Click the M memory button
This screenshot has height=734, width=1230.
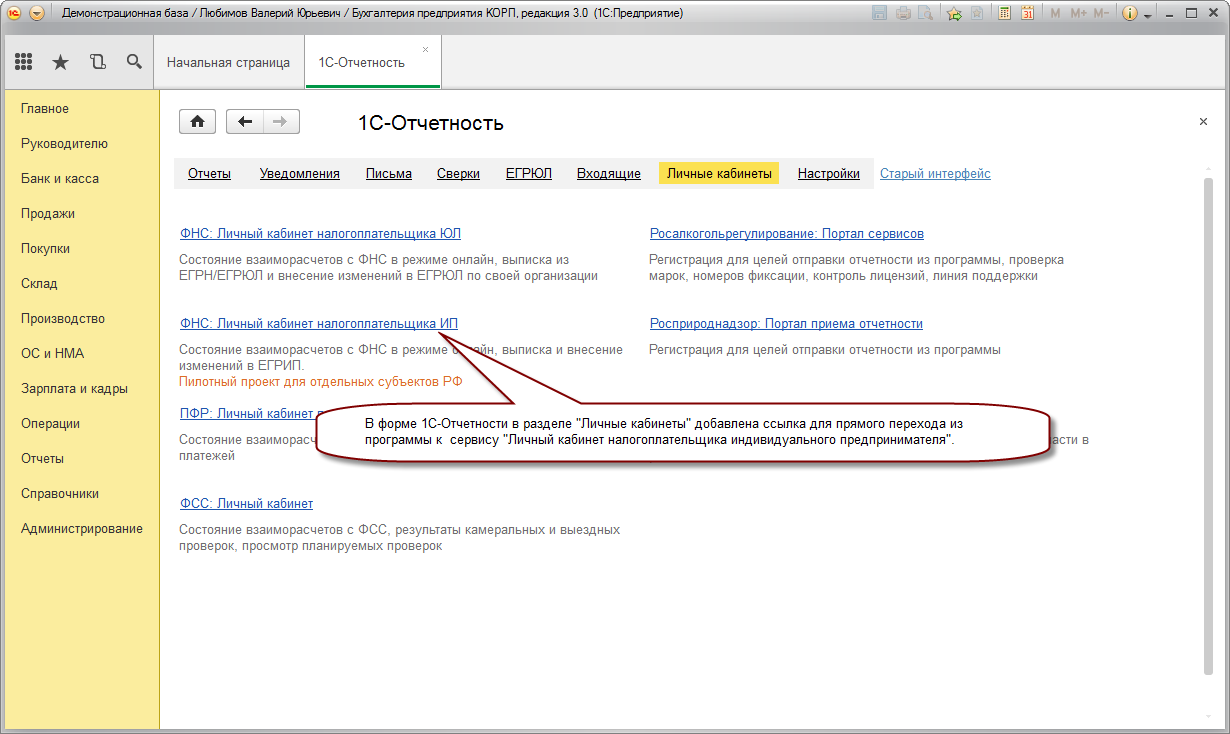tap(1055, 14)
